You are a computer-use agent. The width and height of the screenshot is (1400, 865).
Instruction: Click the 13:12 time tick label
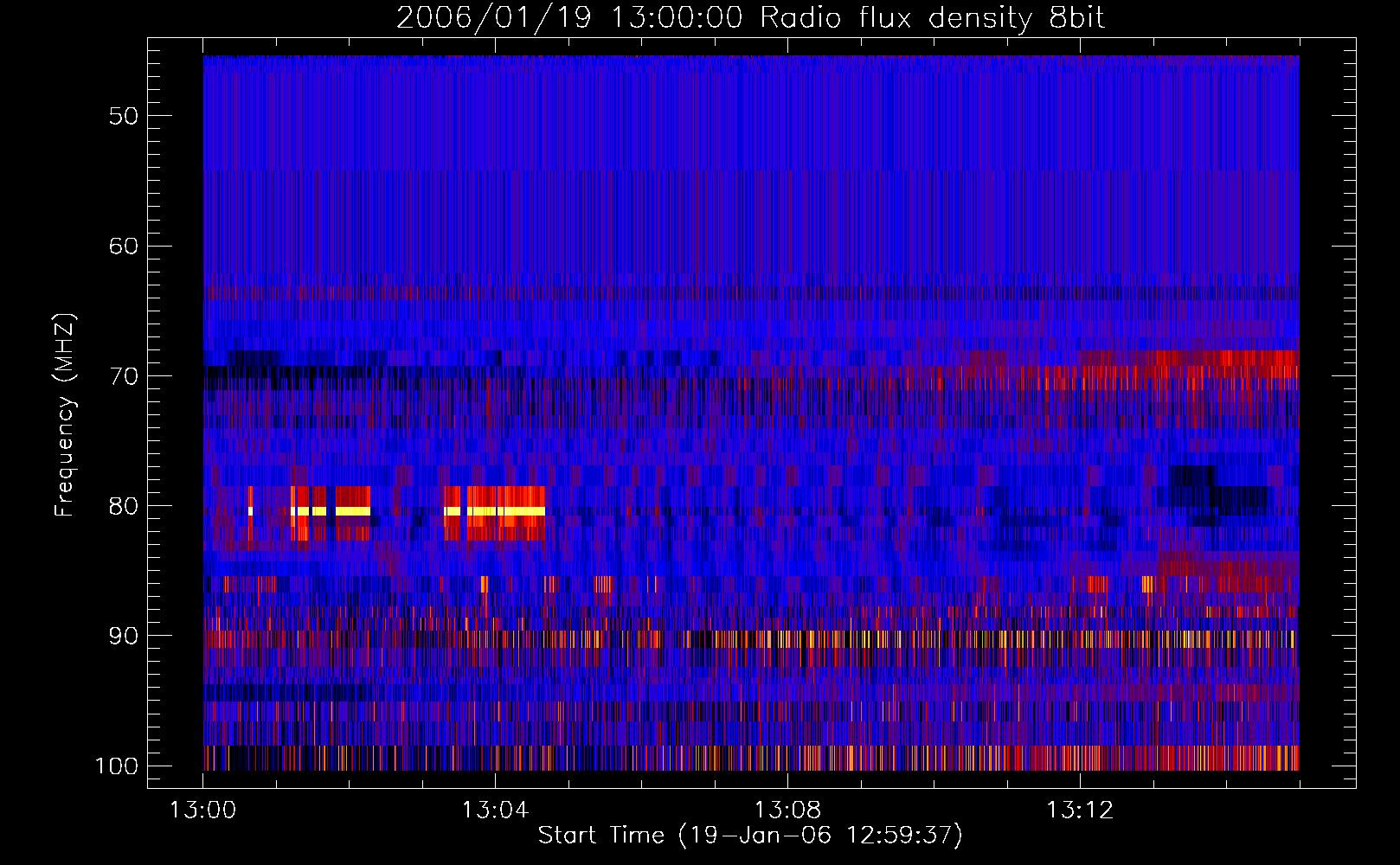point(1080,811)
